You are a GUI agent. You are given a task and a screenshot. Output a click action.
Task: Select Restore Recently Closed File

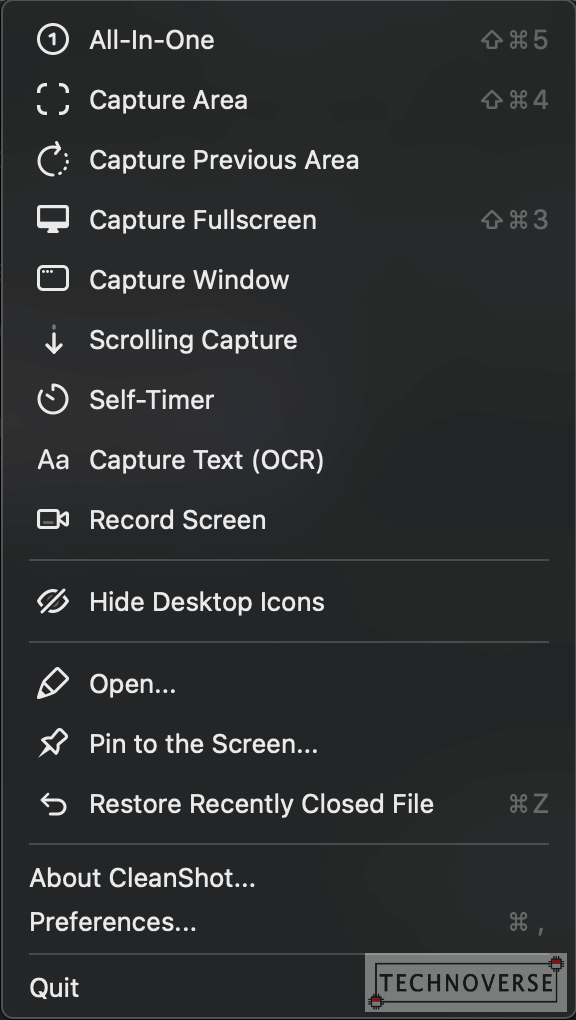coord(288,804)
